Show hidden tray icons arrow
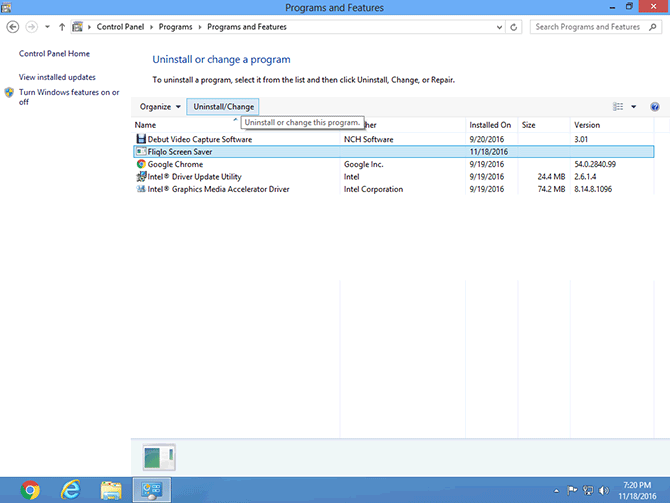This screenshot has height=503, width=670. [556, 491]
